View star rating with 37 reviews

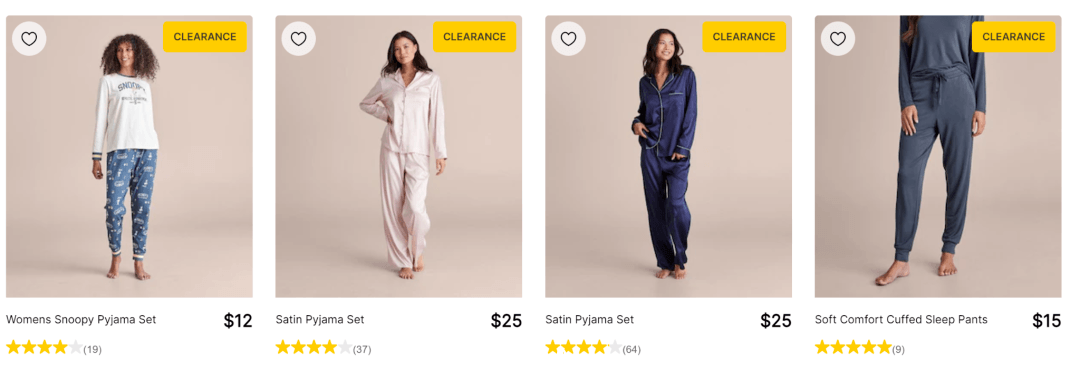click(323, 348)
